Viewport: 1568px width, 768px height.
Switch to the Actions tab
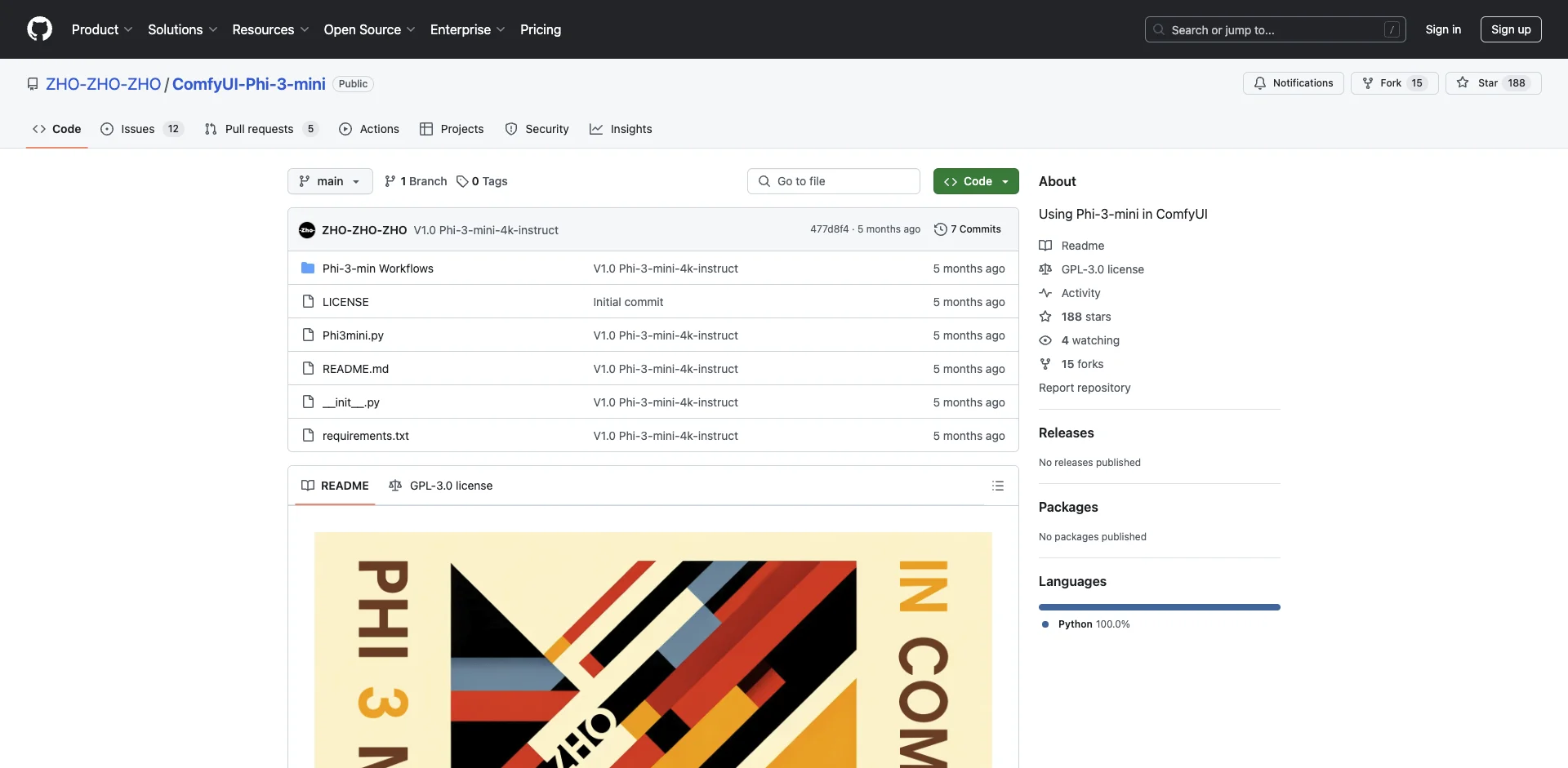[369, 129]
